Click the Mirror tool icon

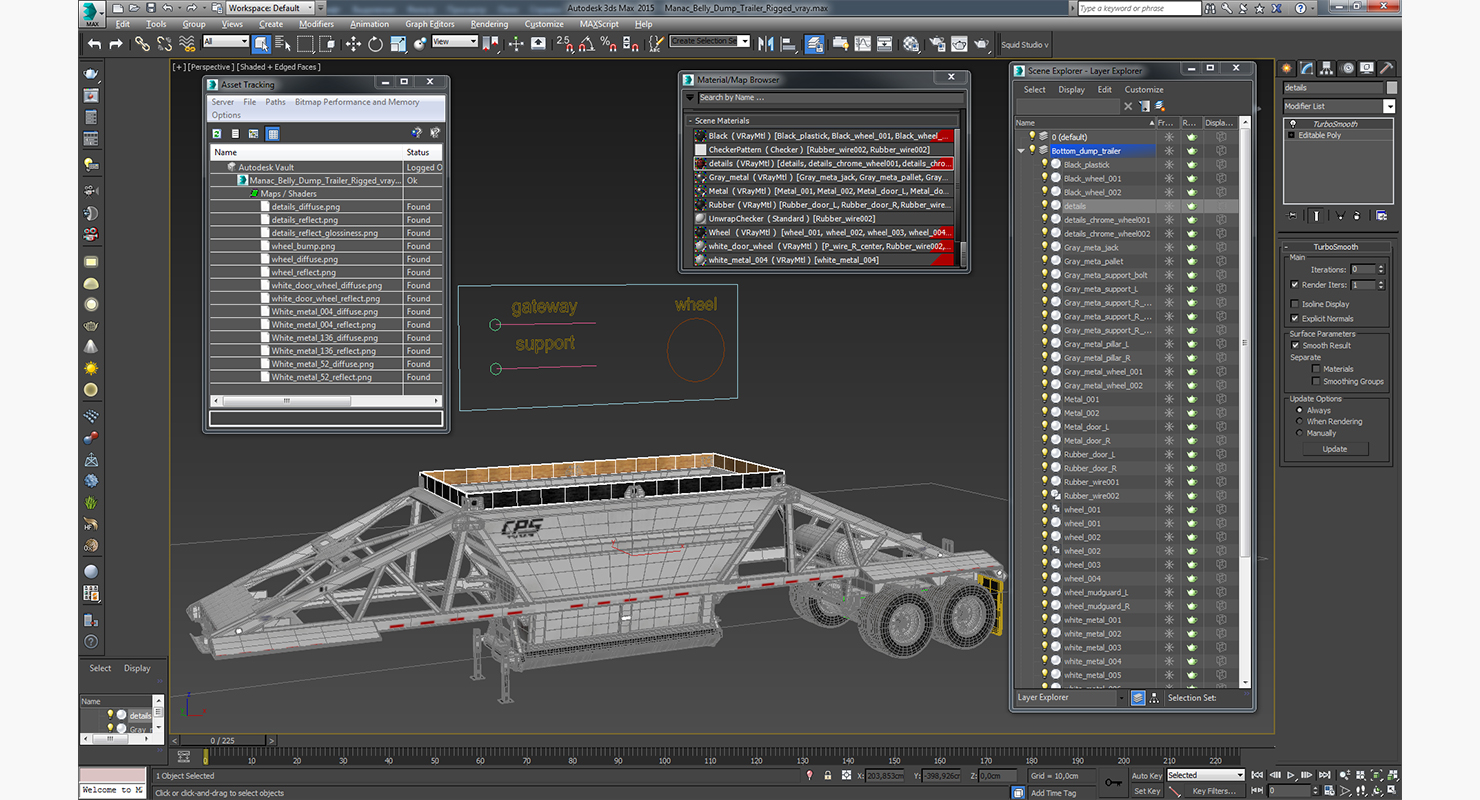[x=766, y=44]
